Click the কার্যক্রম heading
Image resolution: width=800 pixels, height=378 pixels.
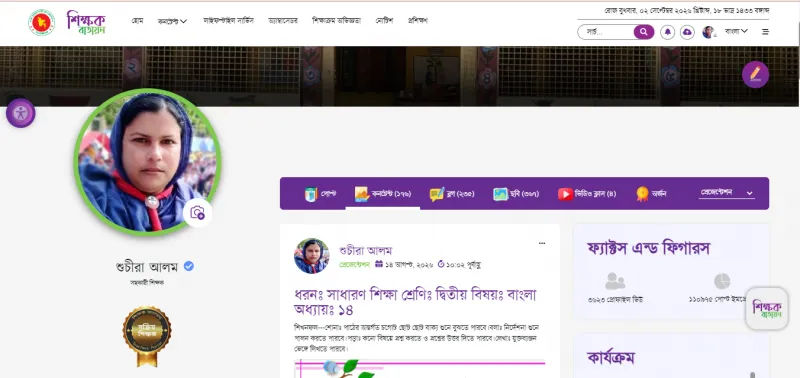coord(611,358)
